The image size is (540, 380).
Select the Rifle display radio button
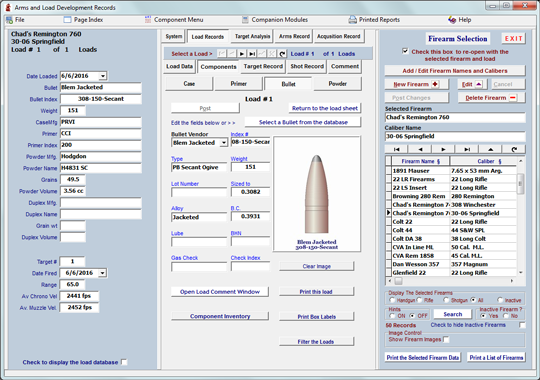tap(419, 300)
